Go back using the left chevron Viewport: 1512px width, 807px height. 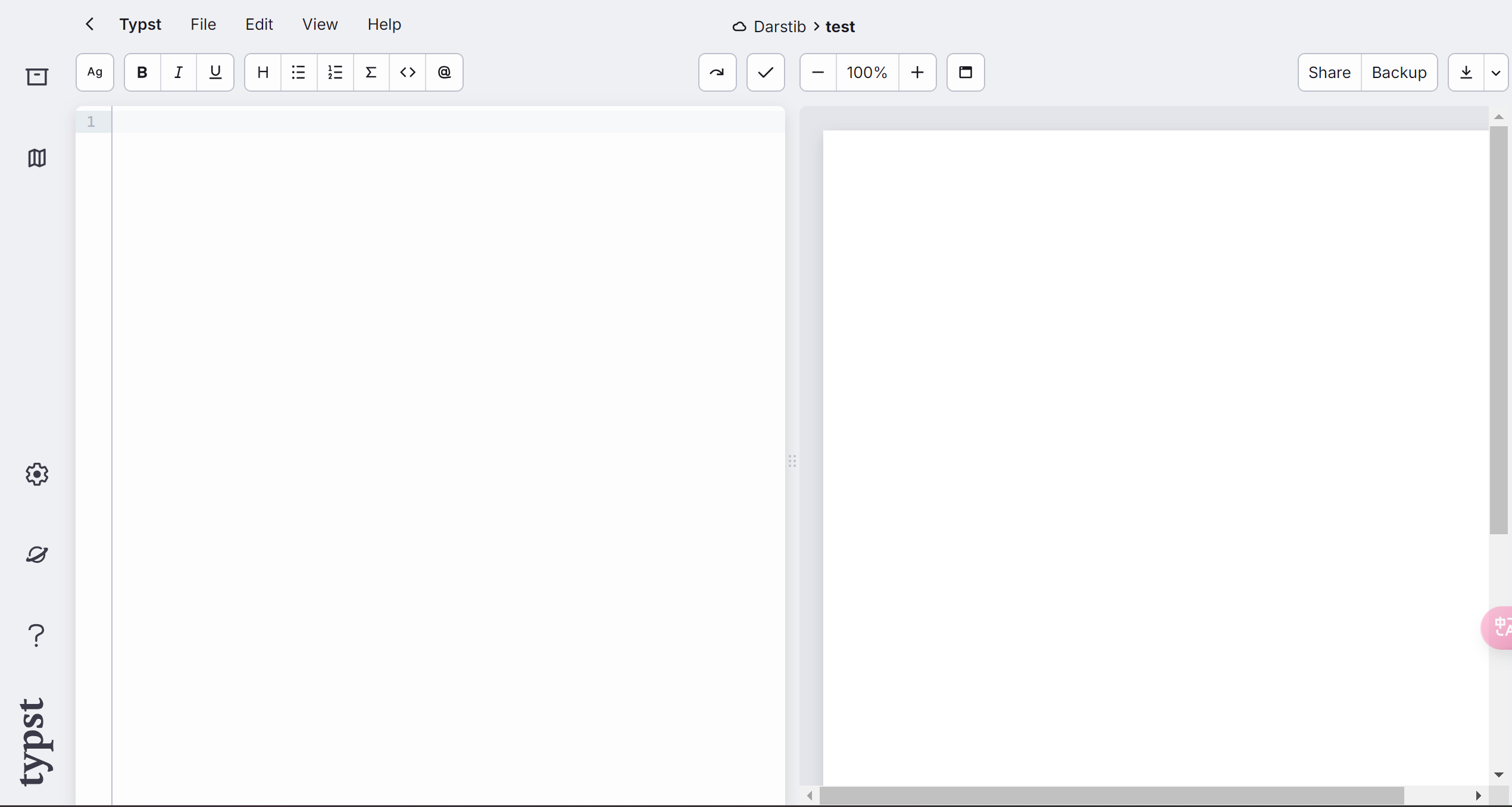[90, 24]
